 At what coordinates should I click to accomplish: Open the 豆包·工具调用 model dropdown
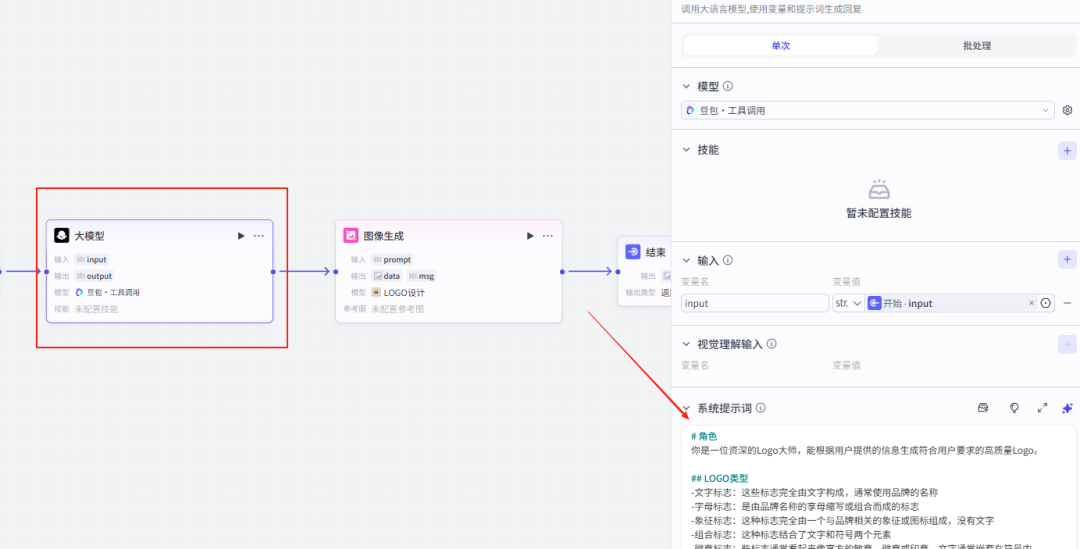coord(867,110)
